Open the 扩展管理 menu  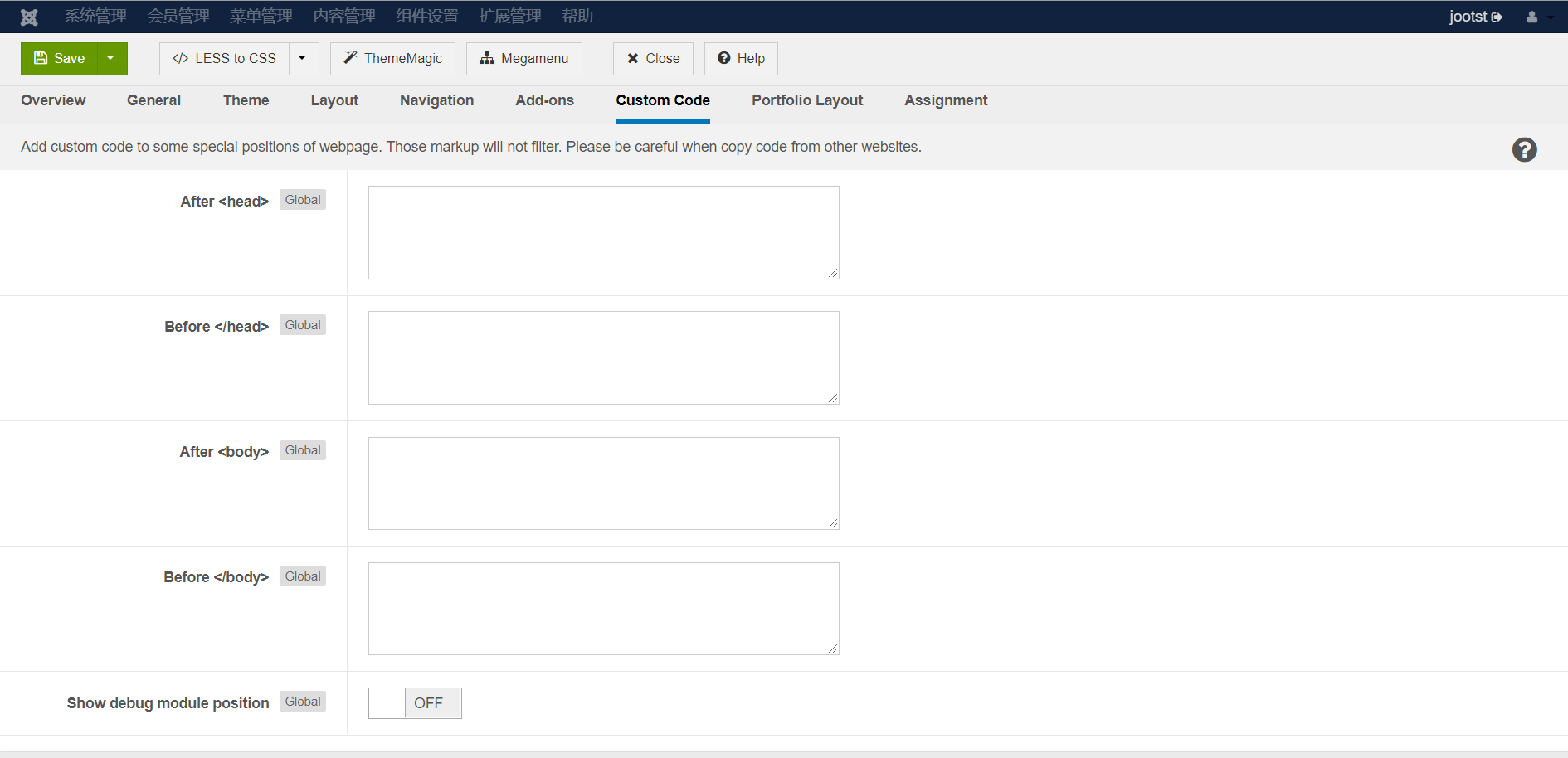pyautogui.click(x=509, y=17)
